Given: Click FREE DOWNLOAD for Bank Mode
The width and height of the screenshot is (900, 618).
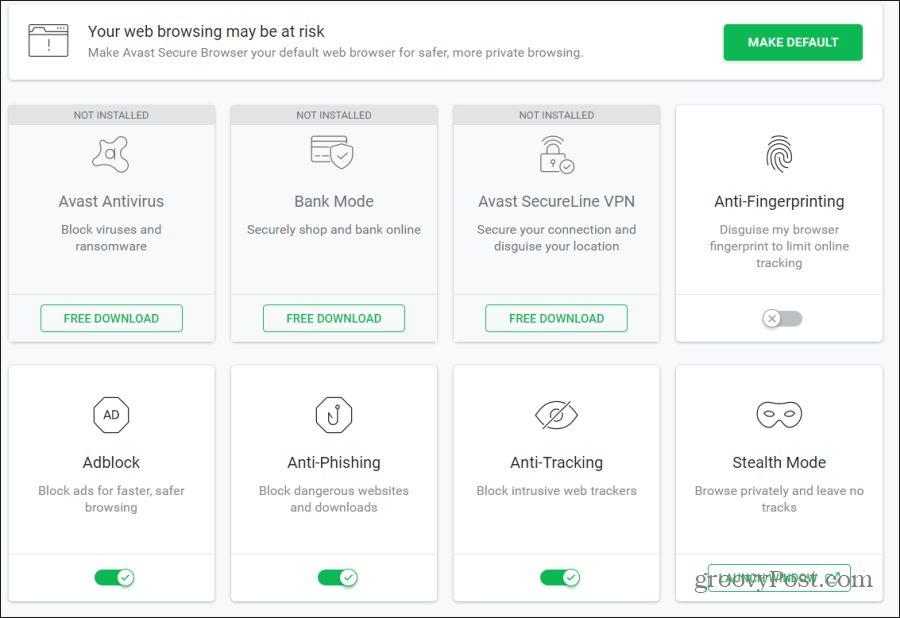Looking at the screenshot, I should 333,318.
